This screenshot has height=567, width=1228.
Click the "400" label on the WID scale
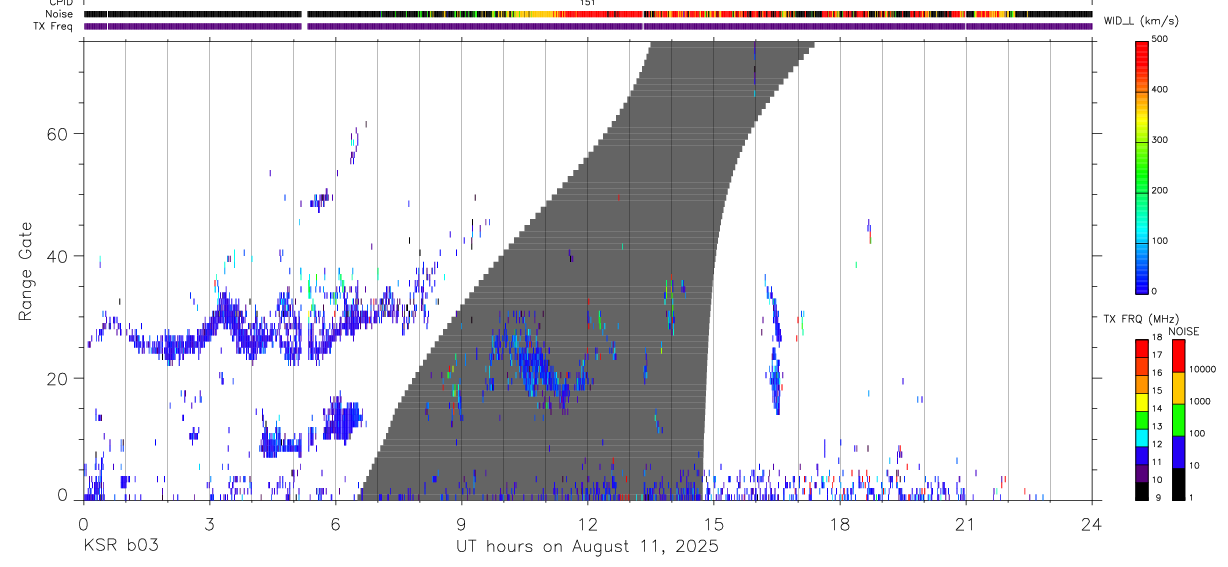pos(1160,89)
